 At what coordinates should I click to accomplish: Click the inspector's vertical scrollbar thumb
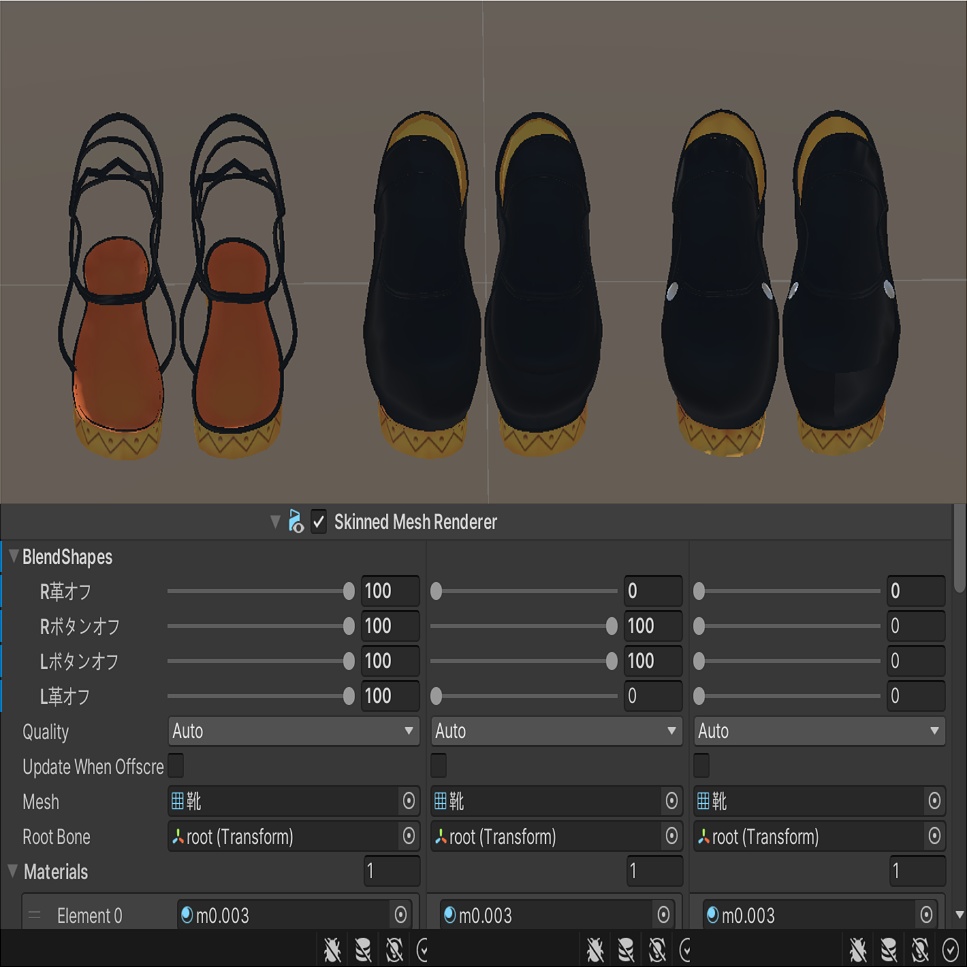tap(959, 549)
